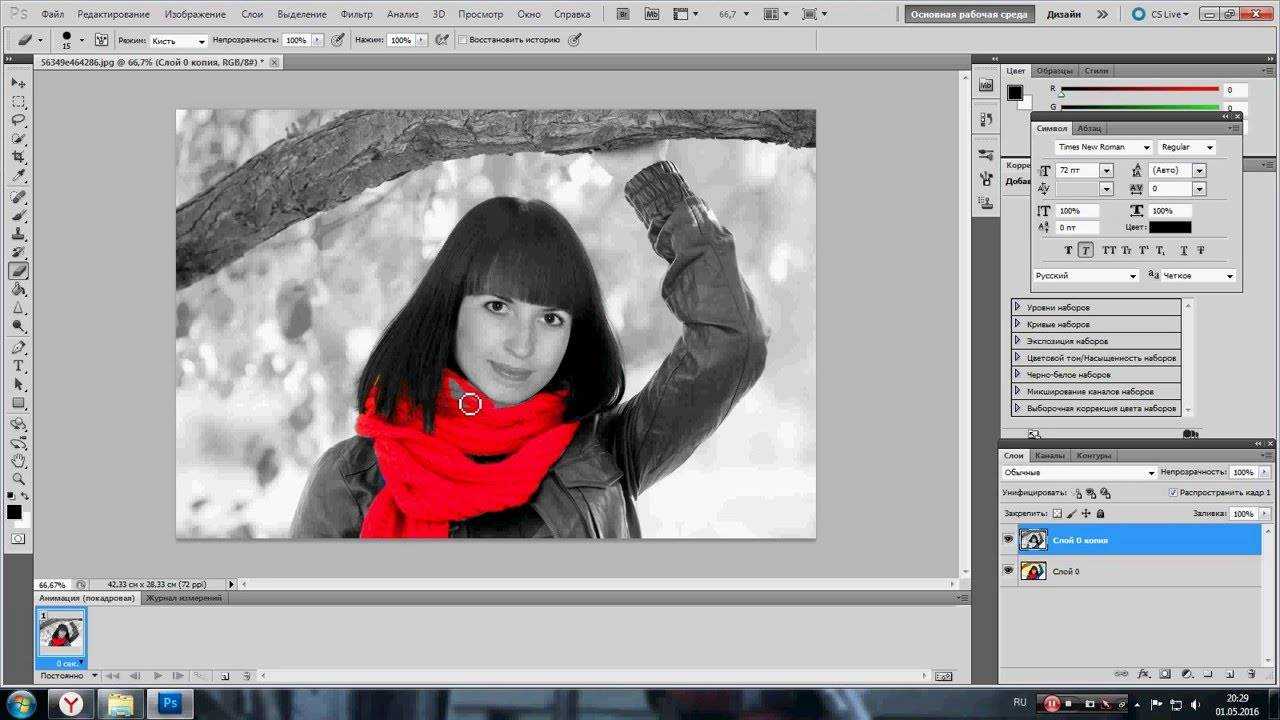Open Русский language dropdown
Screen dimensions: 1280x720
[x=1133, y=276]
